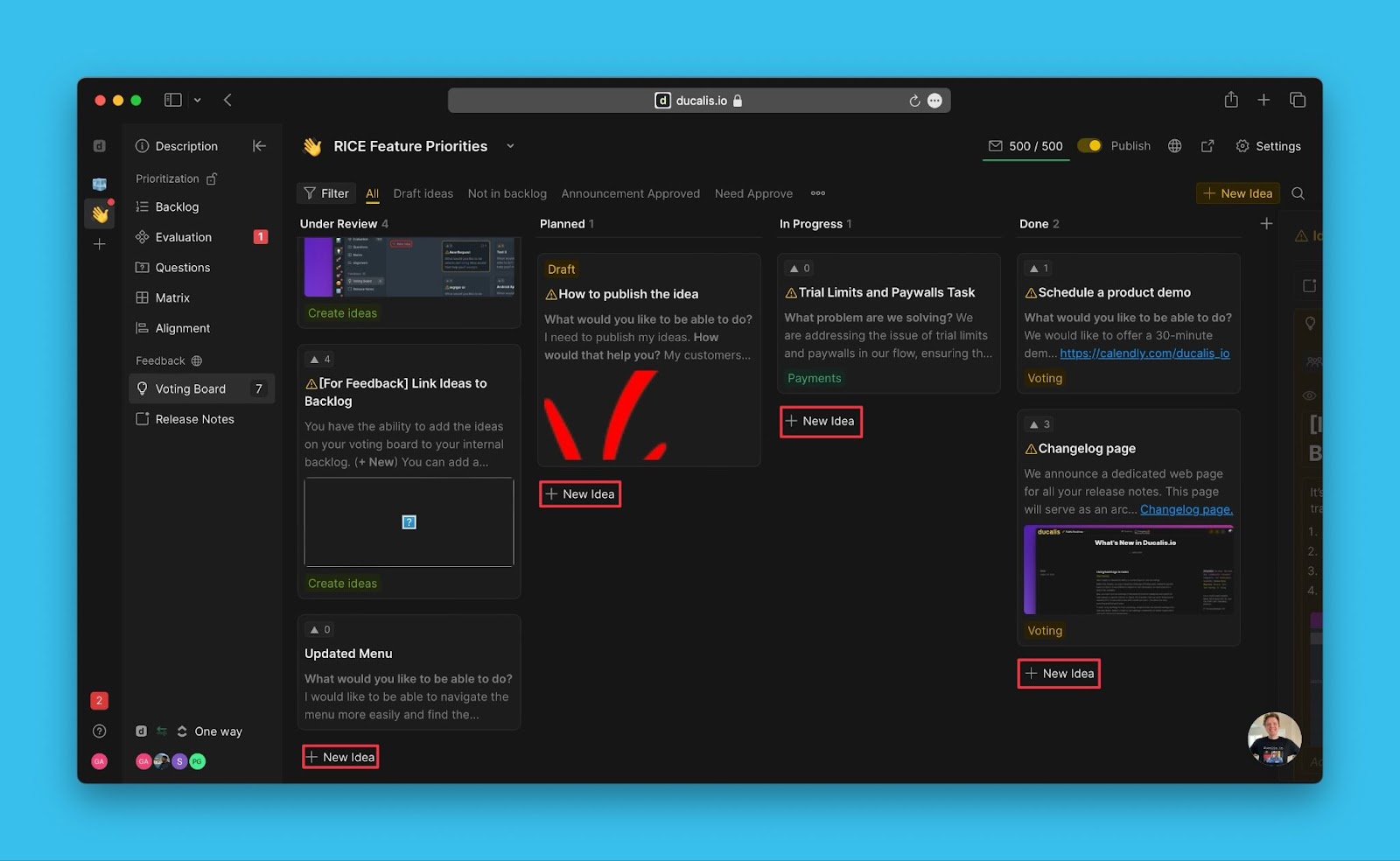Switch to the Draft ideas filter tab
This screenshot has height=861, width=1400.
(423, 193)
